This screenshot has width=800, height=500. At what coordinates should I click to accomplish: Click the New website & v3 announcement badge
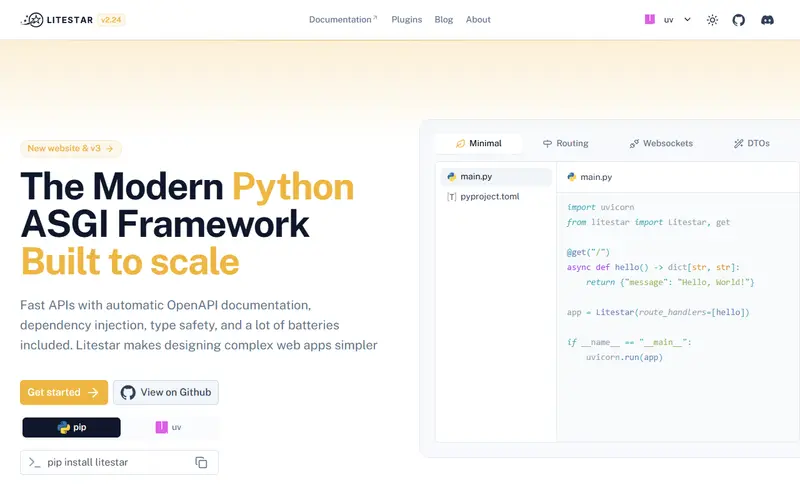point(70,148)
